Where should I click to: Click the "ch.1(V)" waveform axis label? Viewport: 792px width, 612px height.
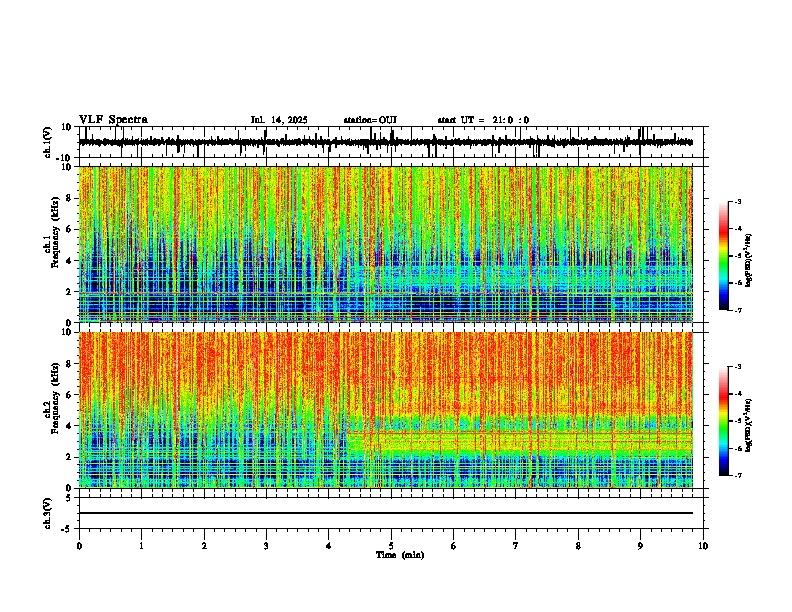pyautogui.click(x=49, y=142)
